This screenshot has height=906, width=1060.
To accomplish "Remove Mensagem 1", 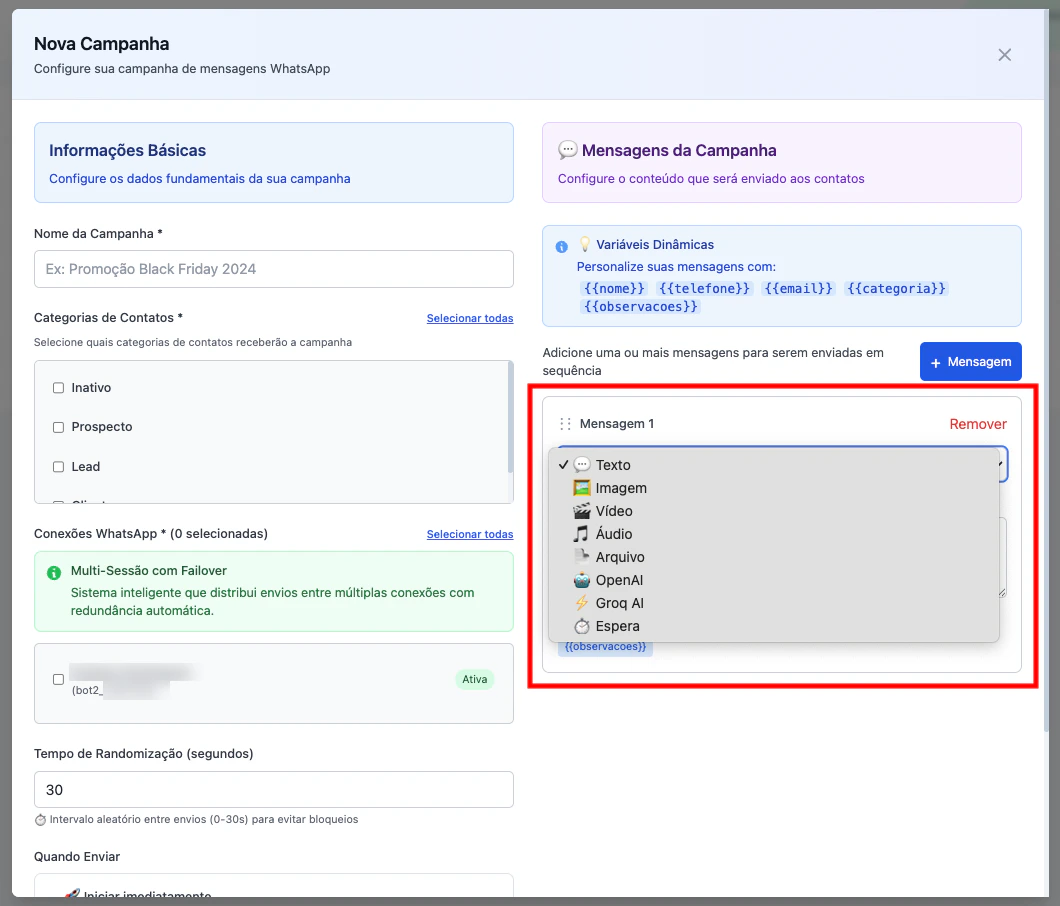I will click(978, 424).
